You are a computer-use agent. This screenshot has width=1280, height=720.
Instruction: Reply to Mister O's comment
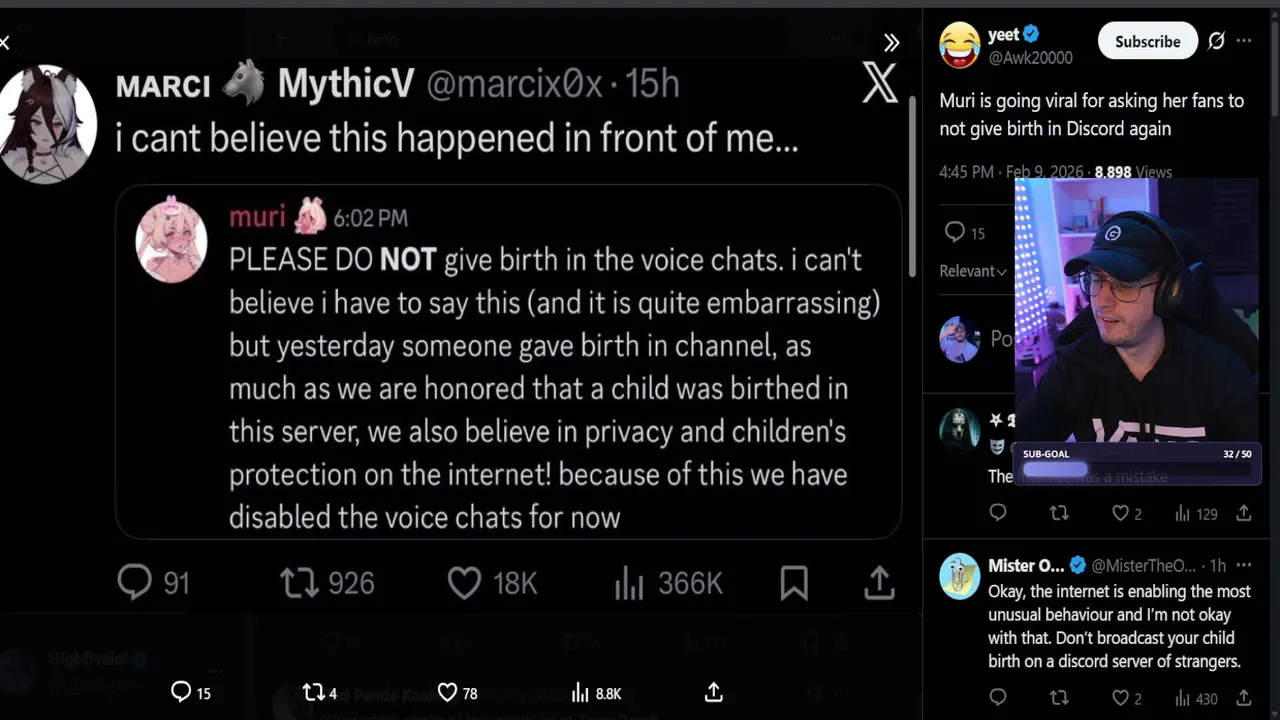[x=997, y=698]
